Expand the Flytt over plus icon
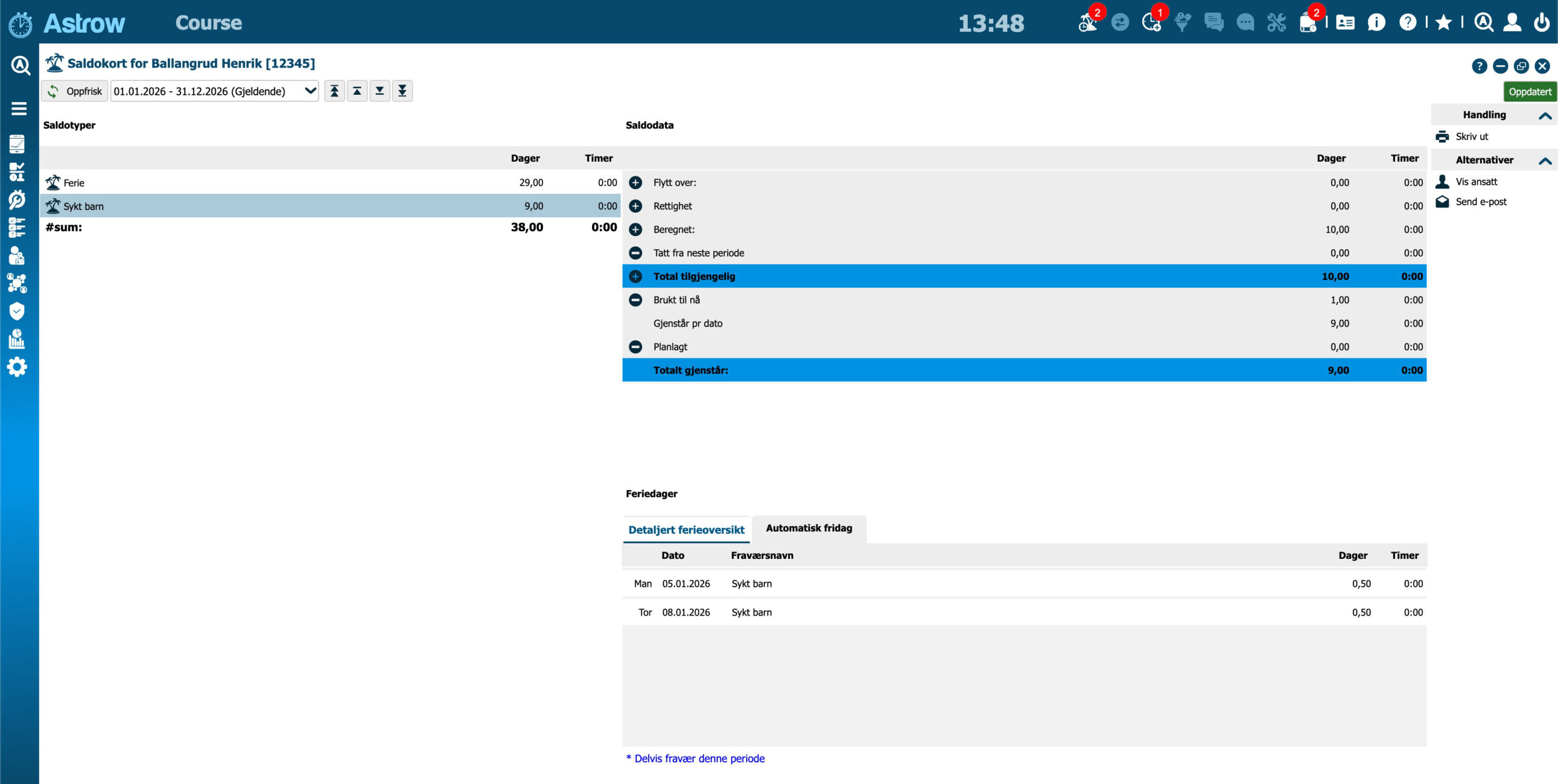1558x784 pixels. (x=635, y=182)
